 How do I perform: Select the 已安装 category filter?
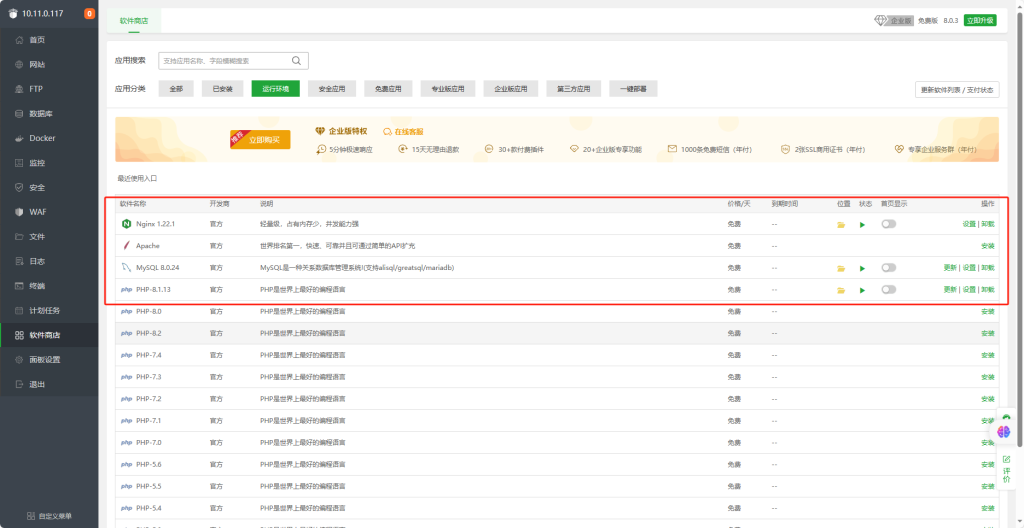click(223, 89)
